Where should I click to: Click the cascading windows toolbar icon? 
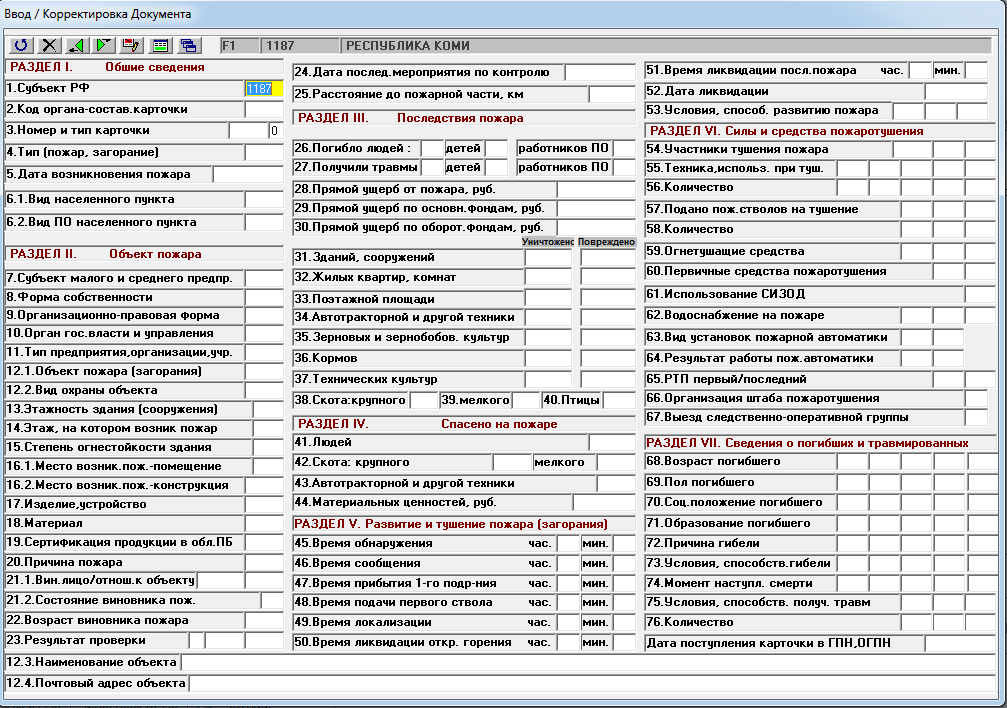point(189,45)
